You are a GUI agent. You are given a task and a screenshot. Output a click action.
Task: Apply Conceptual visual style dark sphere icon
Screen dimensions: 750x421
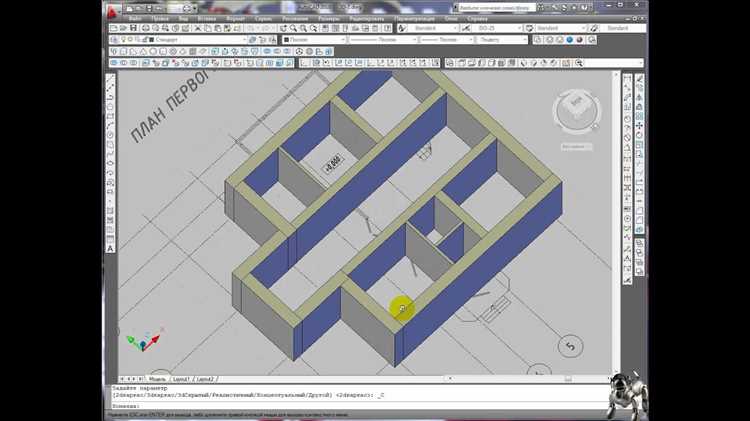(x=579, y=40)
